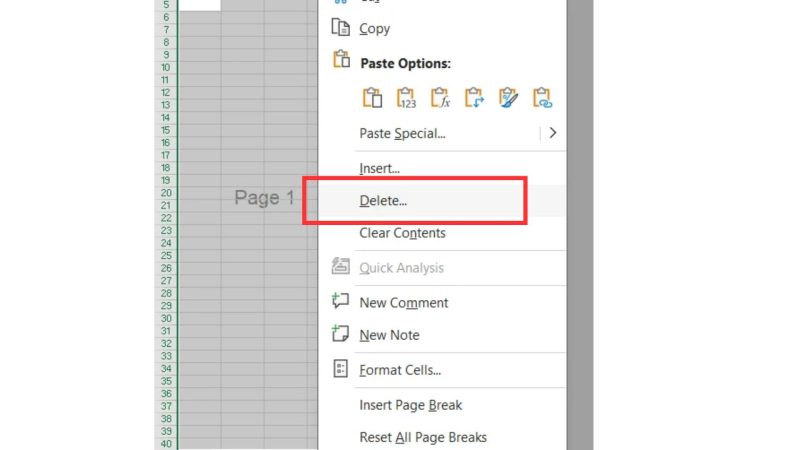The image size is (800, 450).
Task: Choose Copy from the context menu
Action: 374,29
